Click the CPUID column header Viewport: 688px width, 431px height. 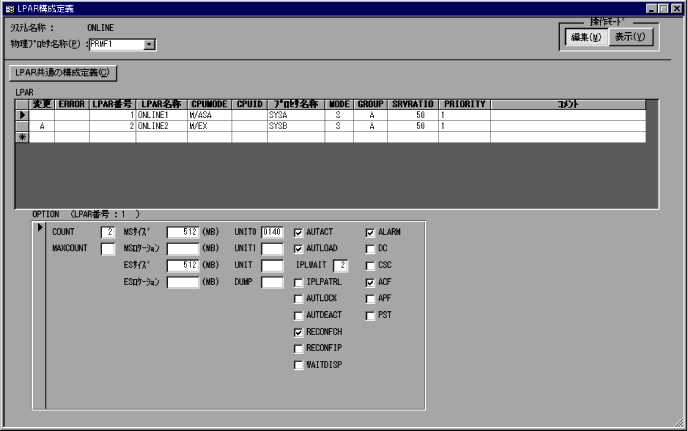[x=250, y=104]
